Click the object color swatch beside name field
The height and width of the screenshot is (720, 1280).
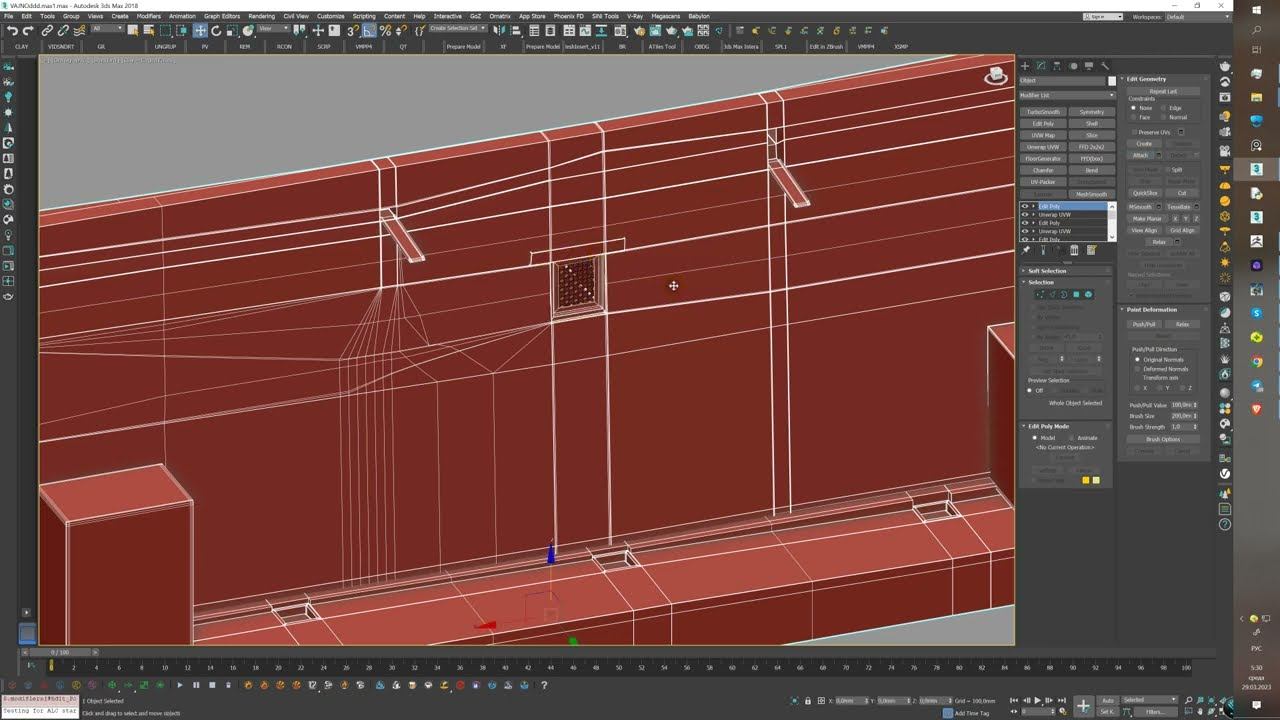[x=1112, y=81]
